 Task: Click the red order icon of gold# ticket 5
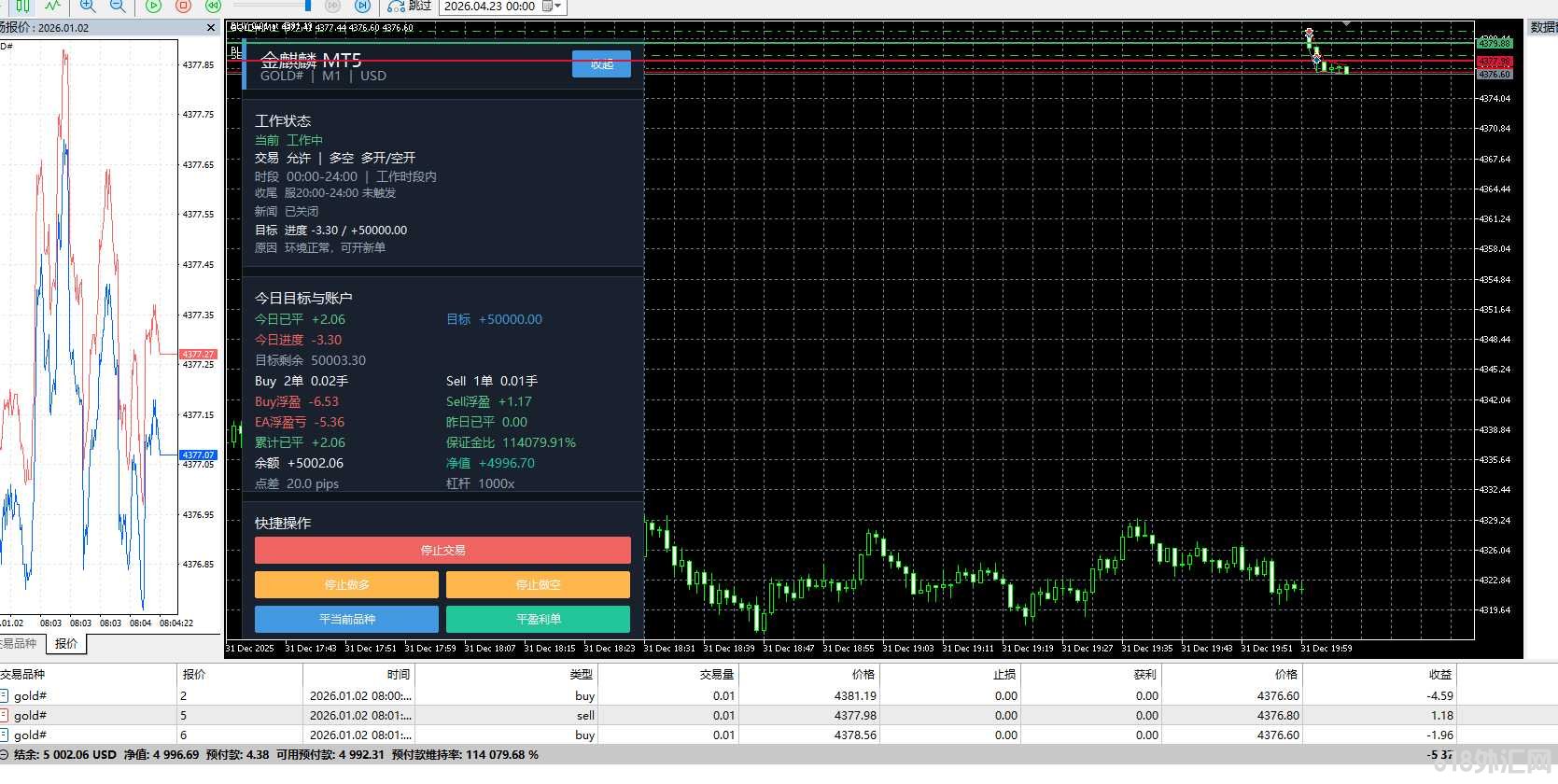click(5, 715)
